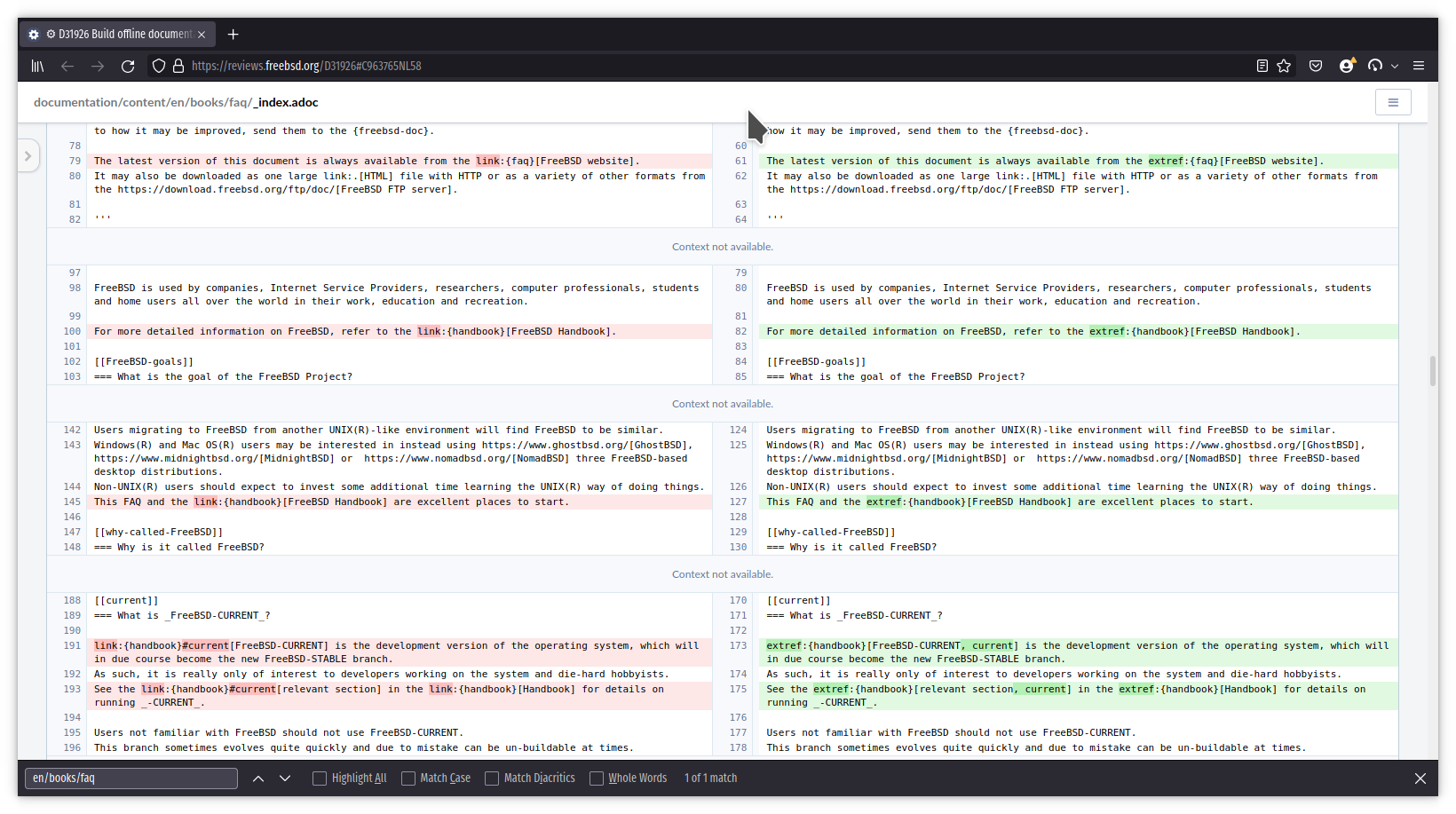This screenshot has width=1456, height=814.
Task: Go back with the back arrow
Action: point(67,66)
